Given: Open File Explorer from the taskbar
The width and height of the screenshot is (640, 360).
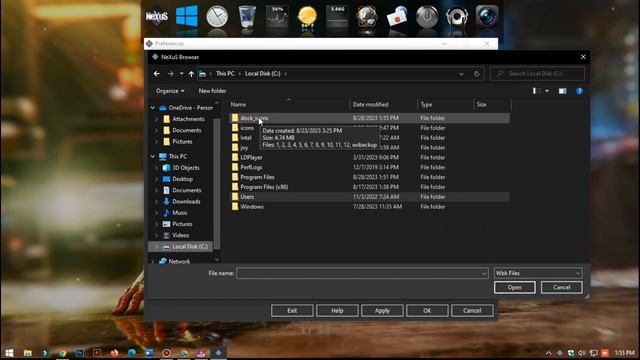Looking at the screenshot, I should [x=27, y=353].
